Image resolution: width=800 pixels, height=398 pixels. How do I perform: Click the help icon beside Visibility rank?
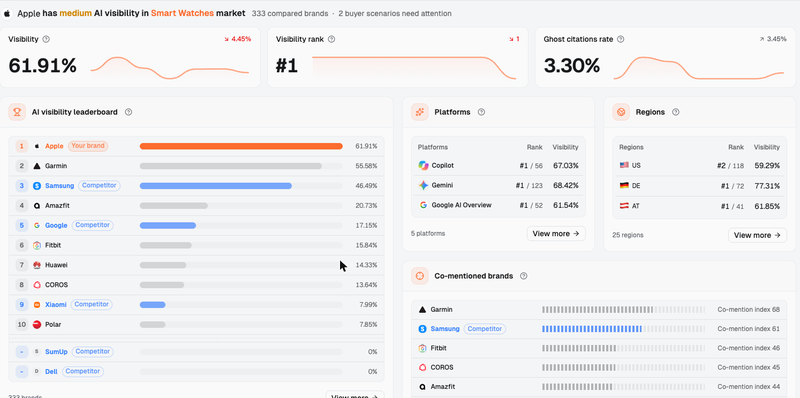(332, 39)
